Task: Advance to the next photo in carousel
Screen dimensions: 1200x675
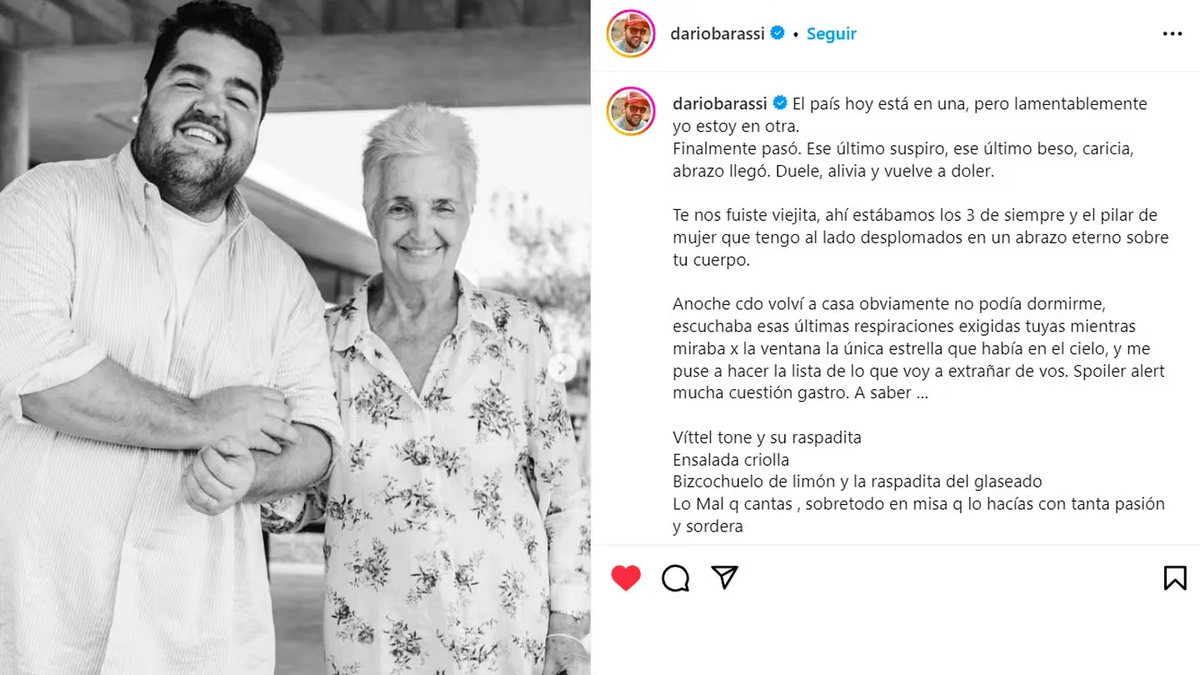Action: (x=562, y=367)
